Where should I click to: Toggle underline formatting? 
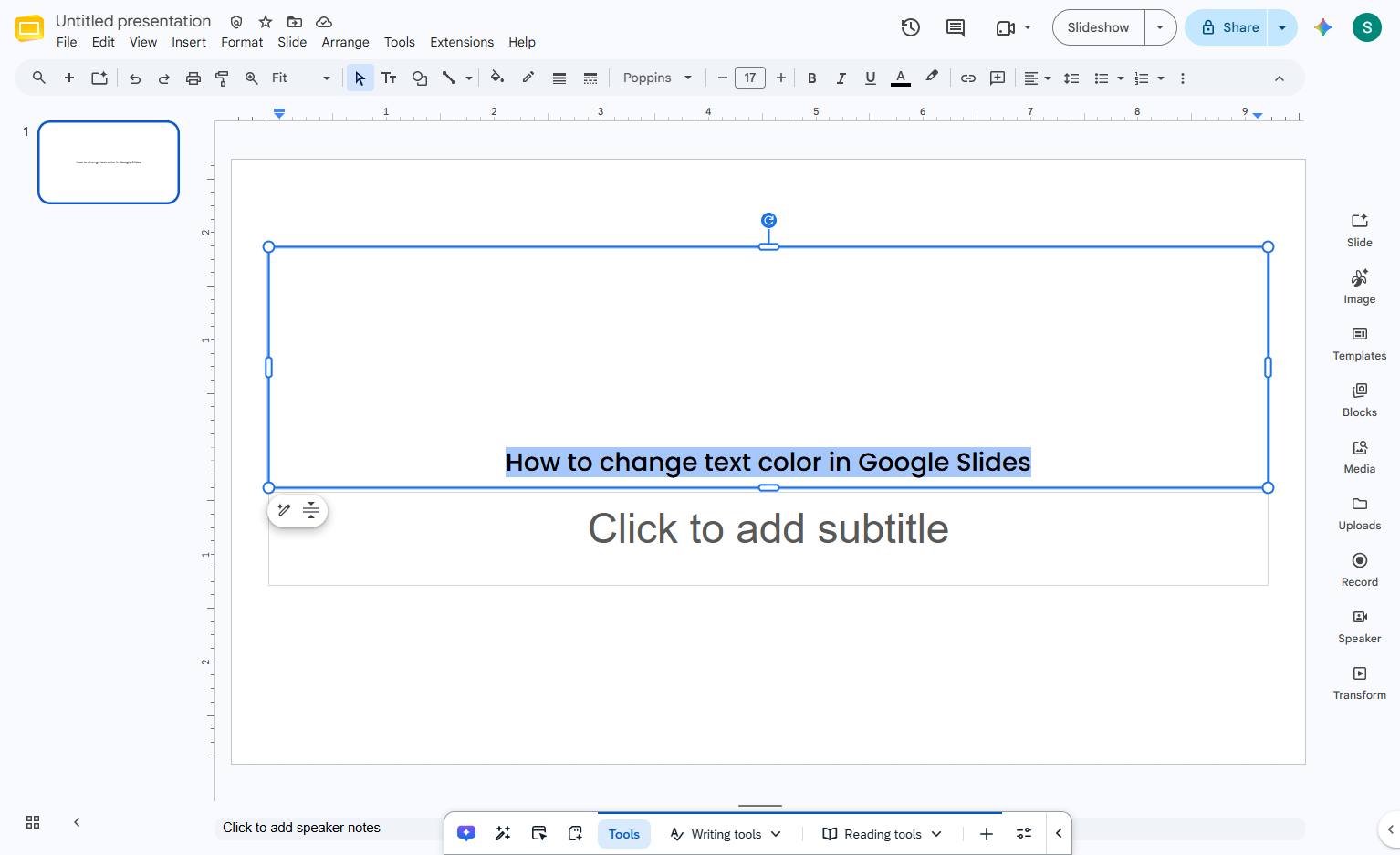point(871,78)
